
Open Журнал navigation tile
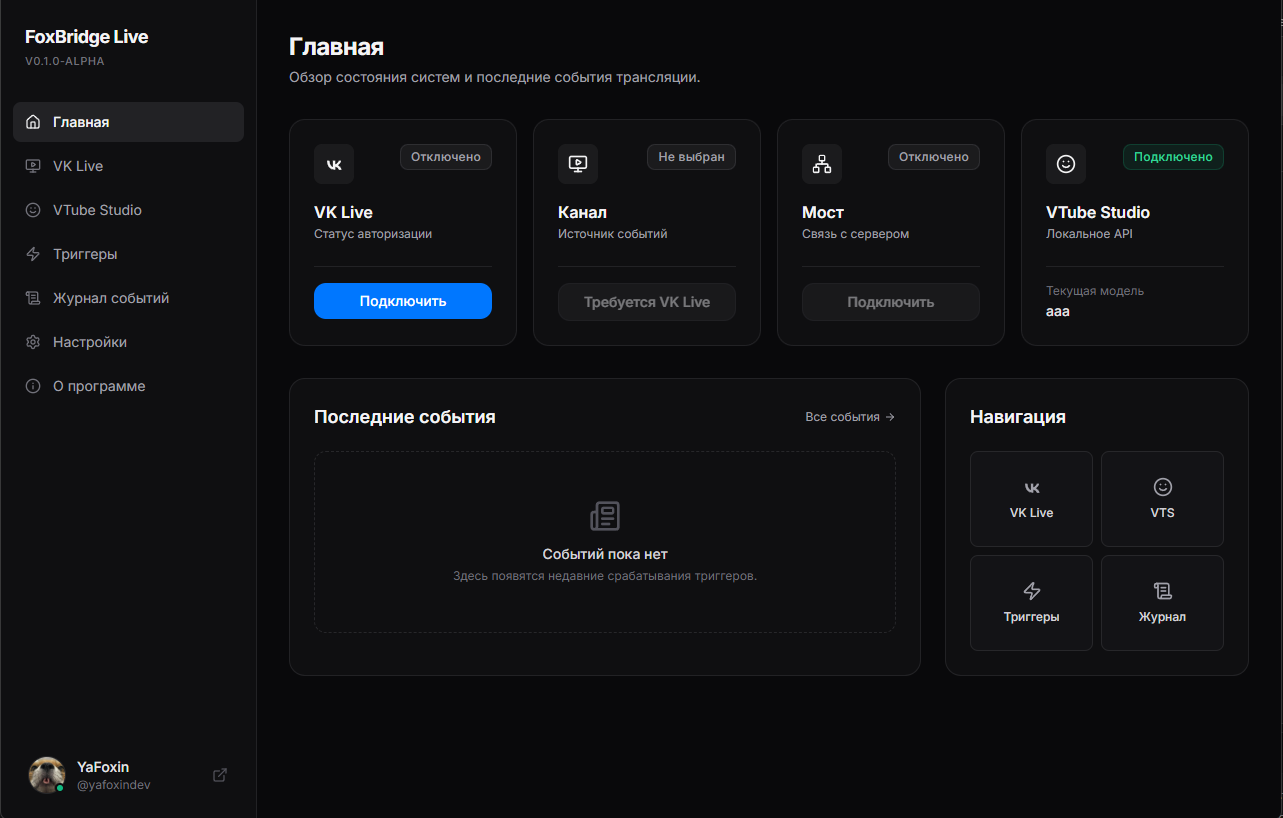coord(1162,603)
